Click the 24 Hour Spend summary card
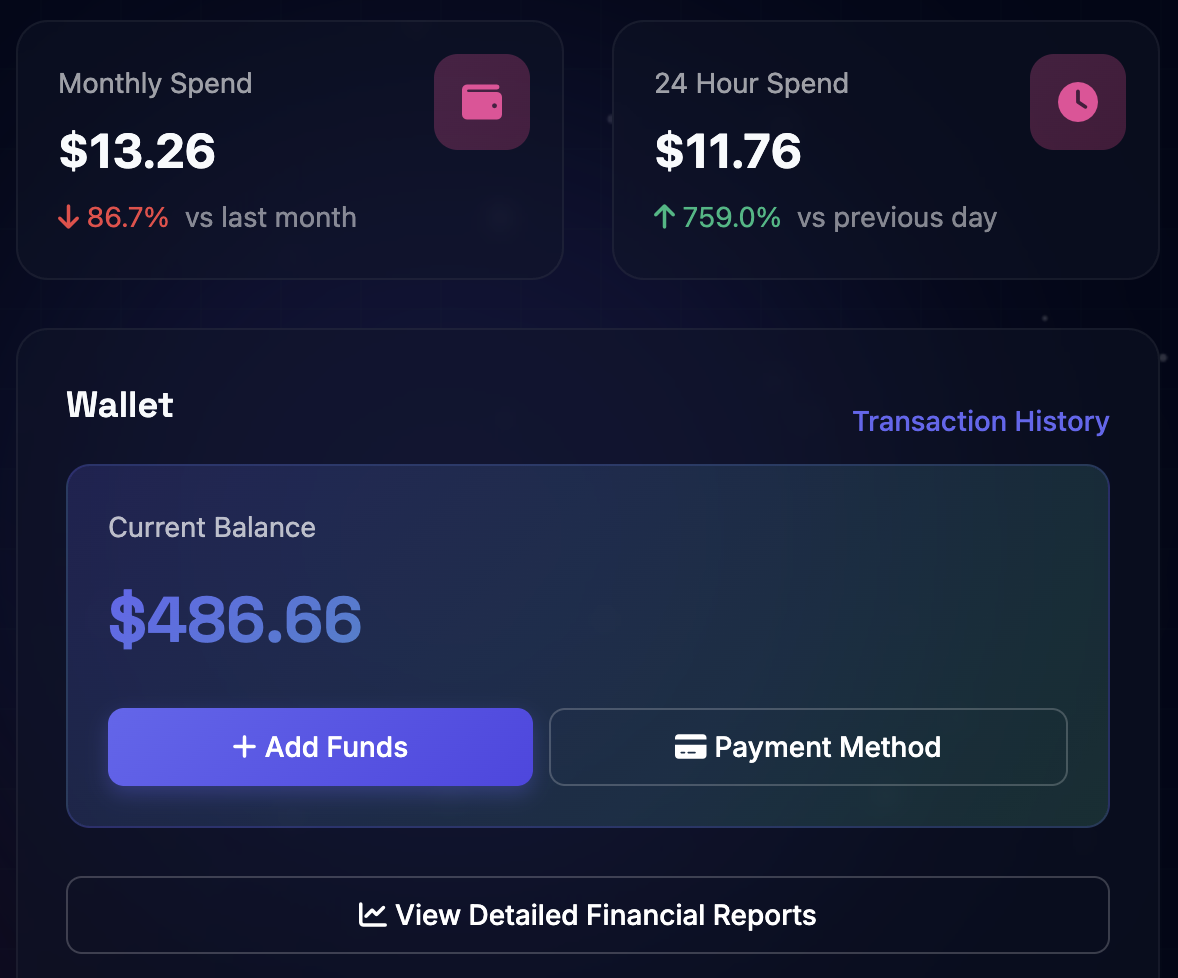The image size is (1178, 978). click(886, 148)
